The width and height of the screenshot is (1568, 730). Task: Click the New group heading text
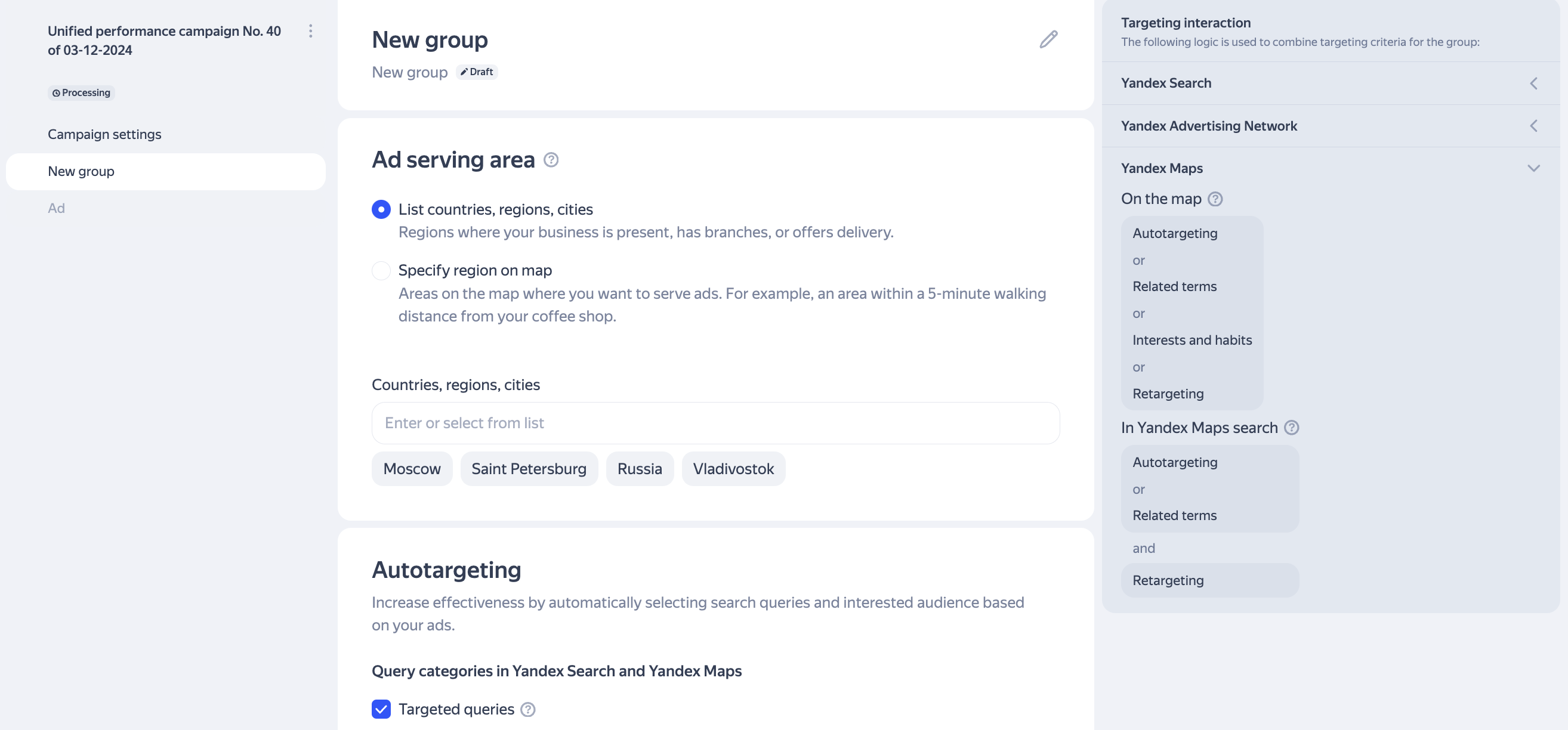pyautogui.click(x=430, y=40)
